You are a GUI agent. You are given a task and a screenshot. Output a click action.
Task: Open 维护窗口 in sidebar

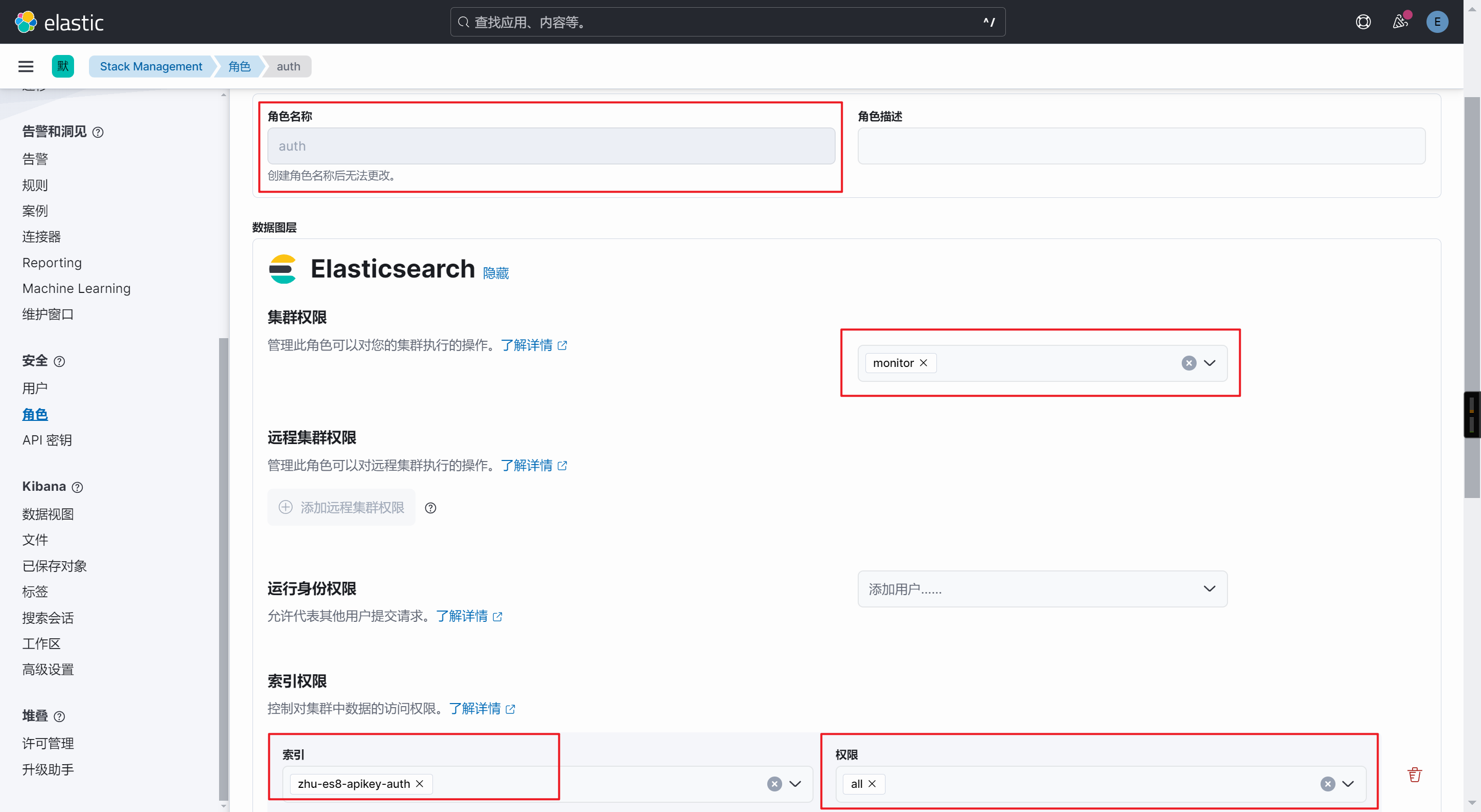pyautogui.click(x=48, y=315)
